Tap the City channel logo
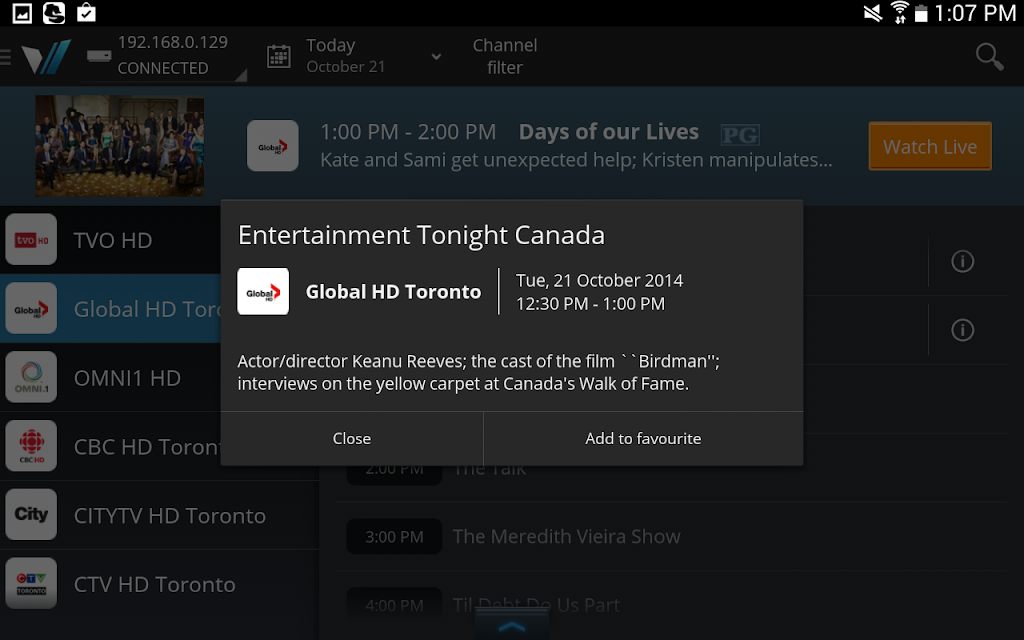Viewport: 1024px width, 640px height. 31,515
